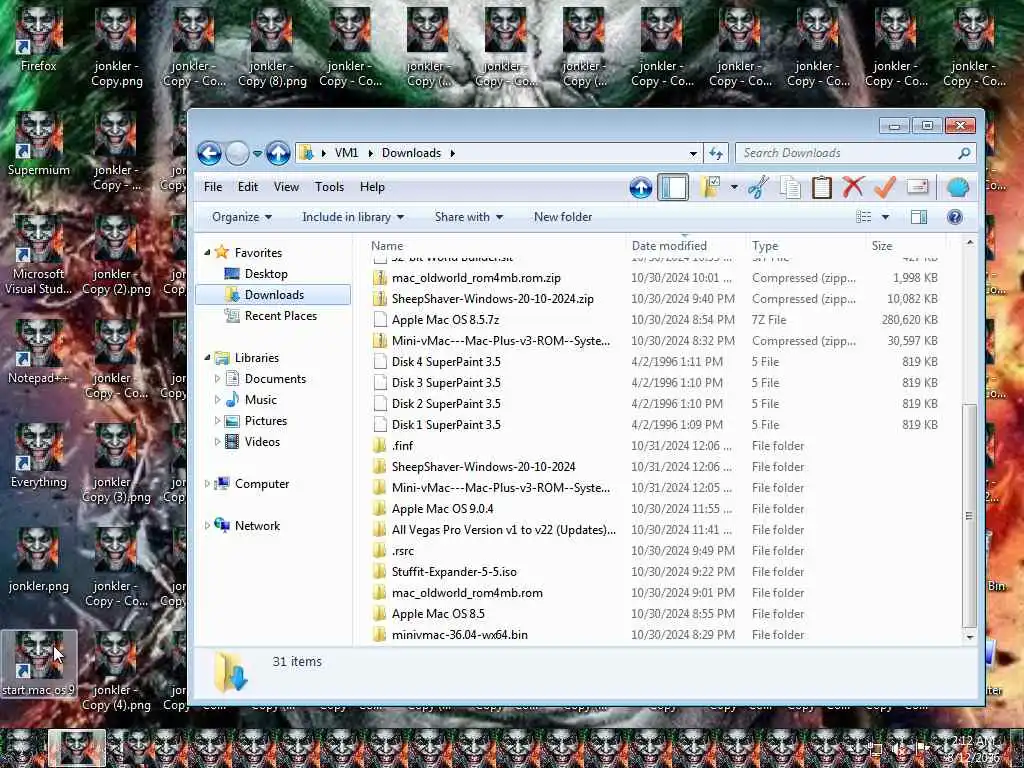Click the orange checkmark Properties icon
Screen dimensions: 1024x768
pyautogui.click(x=885, y=187)
